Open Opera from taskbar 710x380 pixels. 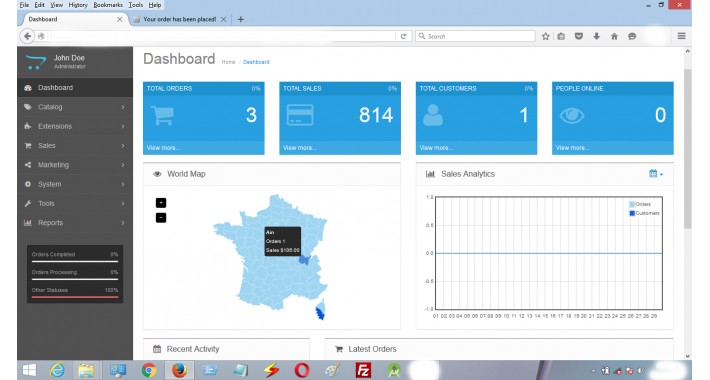(x=302, y=370)
